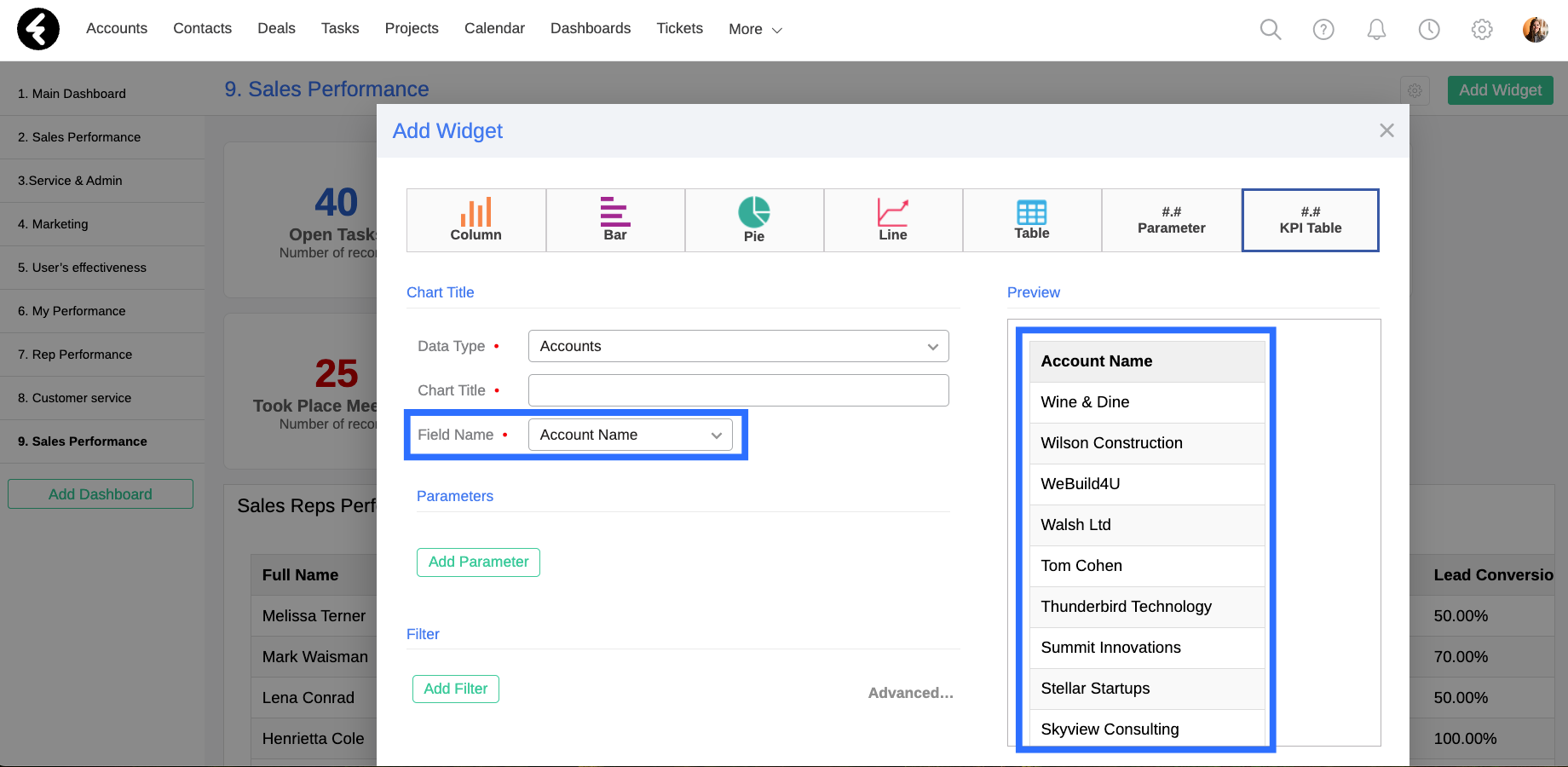
Task: Open 1. Main Dashboard in sidebar
Action: pos(102,94)
